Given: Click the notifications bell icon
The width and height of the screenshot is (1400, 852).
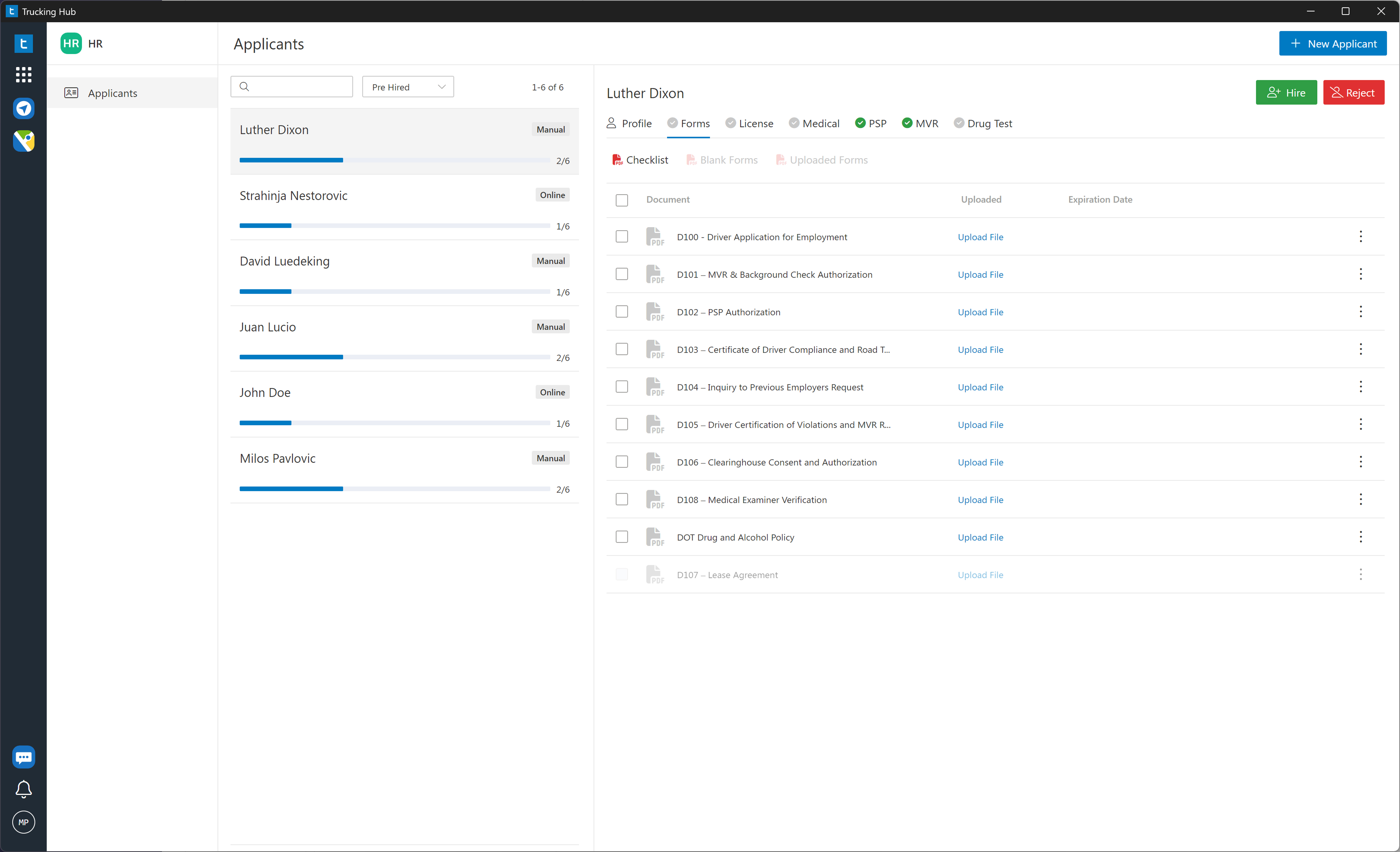Looking at the screenshot, I should coord(23,789).
